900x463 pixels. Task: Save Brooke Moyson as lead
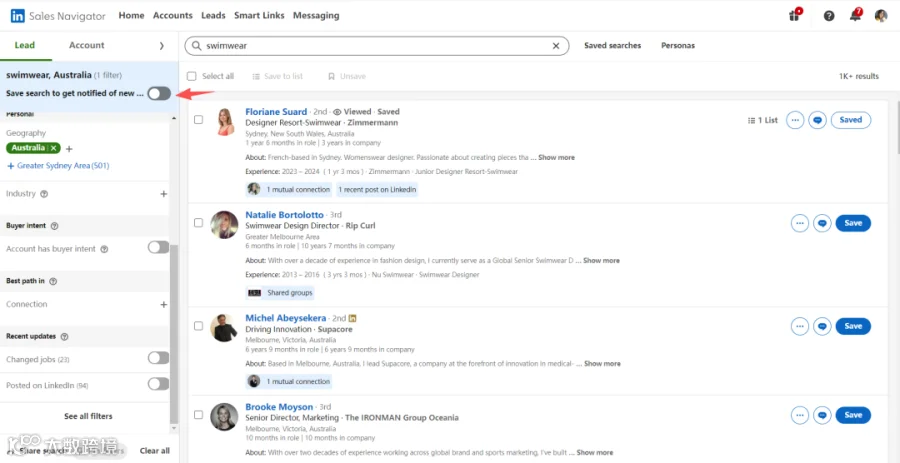click(x=853, y=415)
